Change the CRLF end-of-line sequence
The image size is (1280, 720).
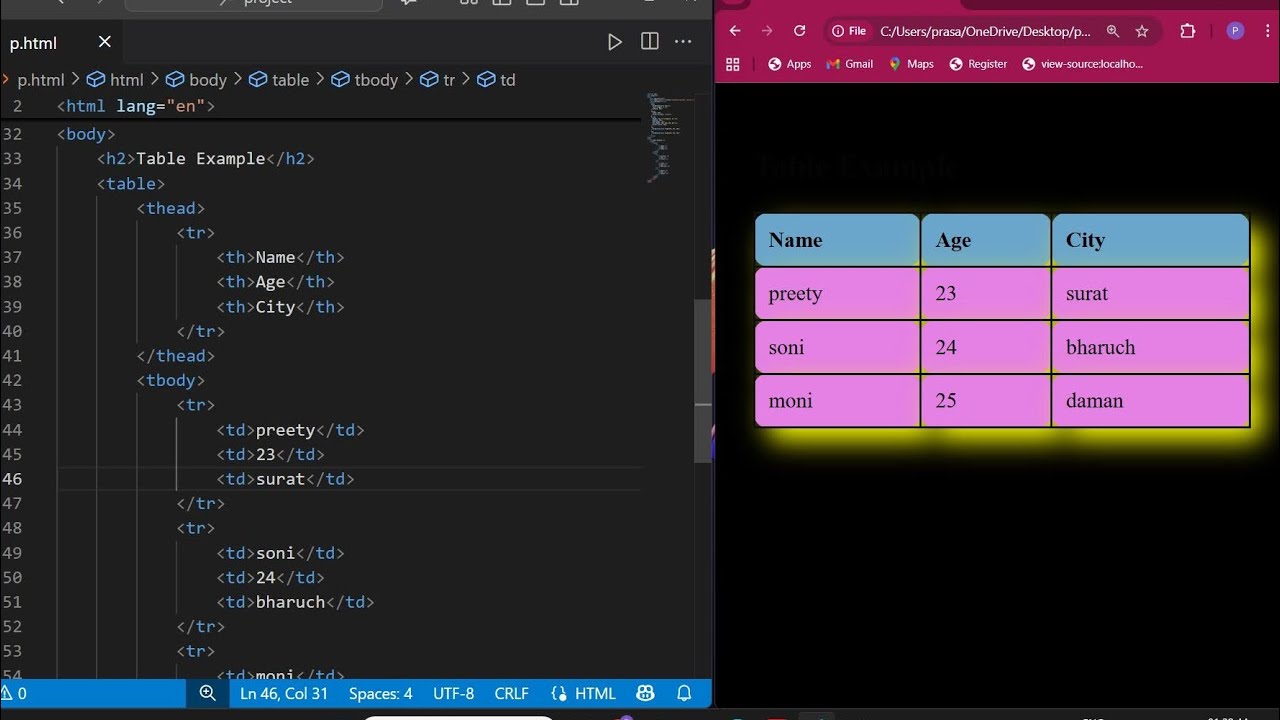click(511, 693)
